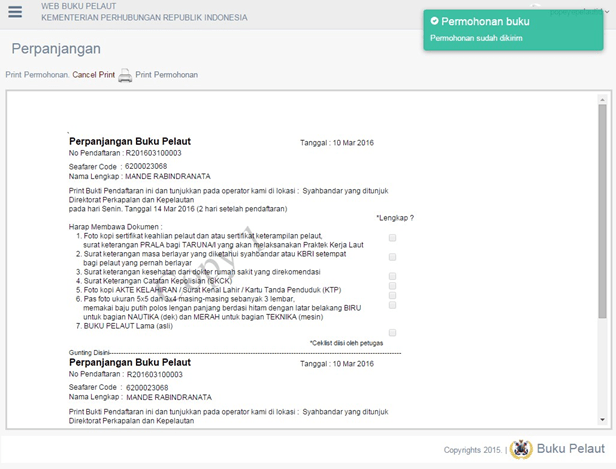Click the vertical scrollbar thumb
This screenshot has width=616, height=469.
pos(602,211)
